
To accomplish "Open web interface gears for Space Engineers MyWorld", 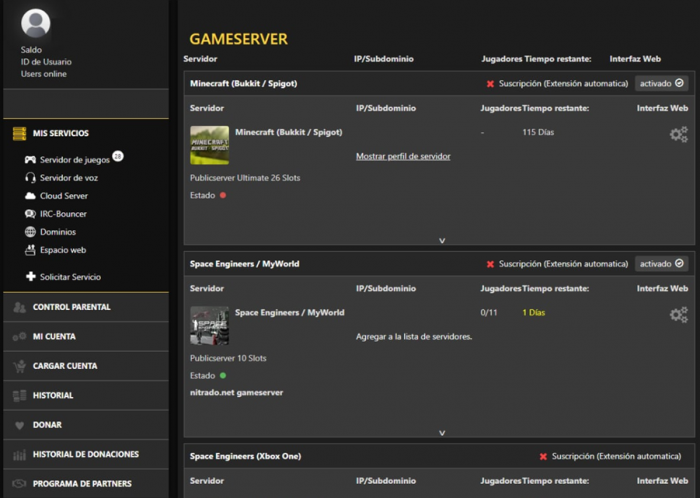I will click(x=678, y=315).
